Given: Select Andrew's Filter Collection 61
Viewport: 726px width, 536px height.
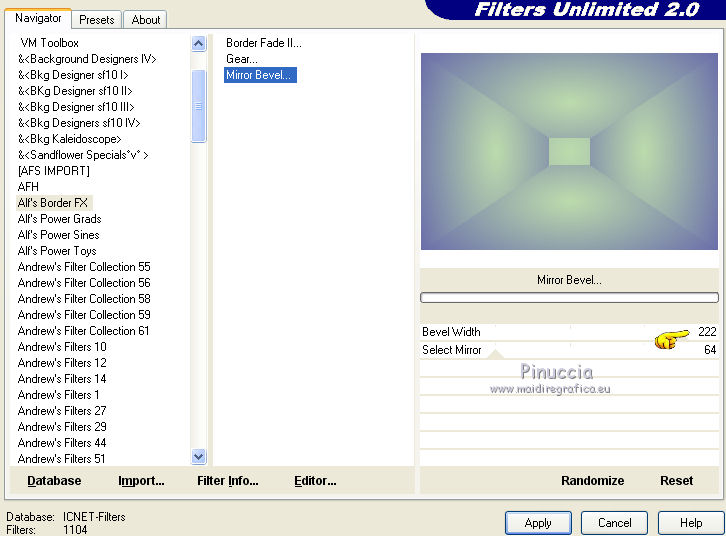Looking at the screenshot, I should pos(83,331).
